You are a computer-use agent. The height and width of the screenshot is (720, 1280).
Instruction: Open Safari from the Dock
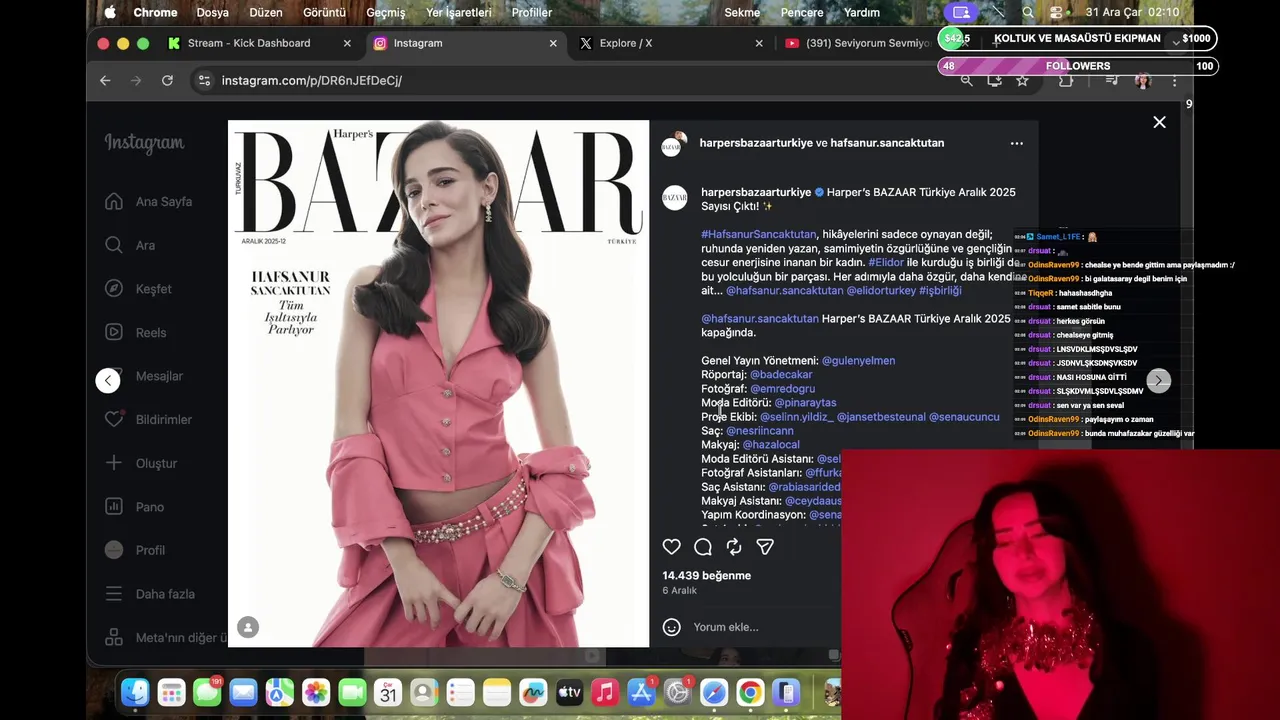714,692
